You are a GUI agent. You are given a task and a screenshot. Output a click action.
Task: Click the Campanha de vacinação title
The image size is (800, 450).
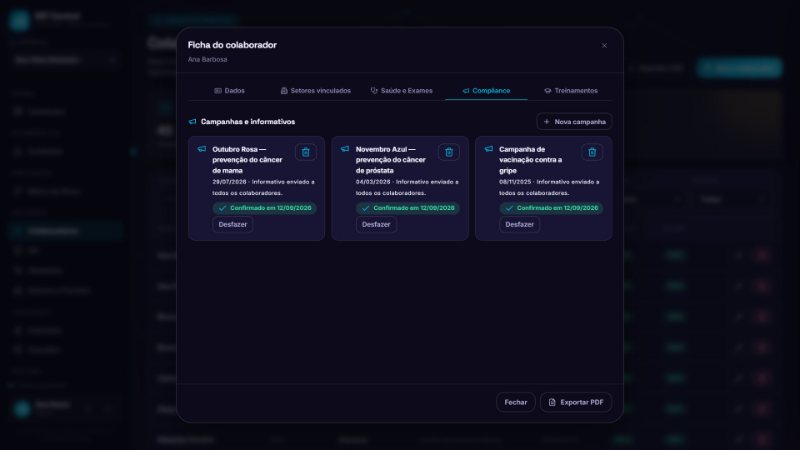click(x=531, y=160)
